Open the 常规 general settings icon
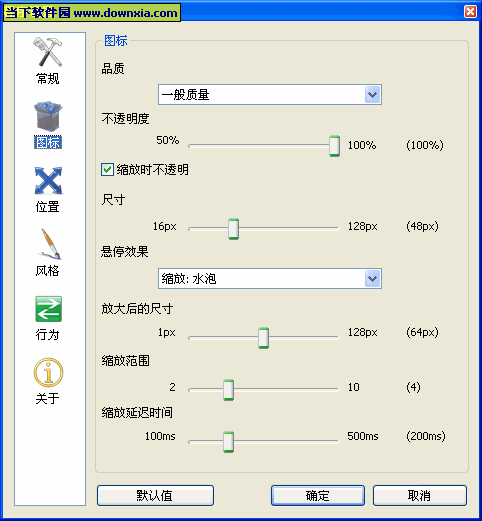Image resolution: width=482 pixels, height=521 pixels. click(48, 52)
